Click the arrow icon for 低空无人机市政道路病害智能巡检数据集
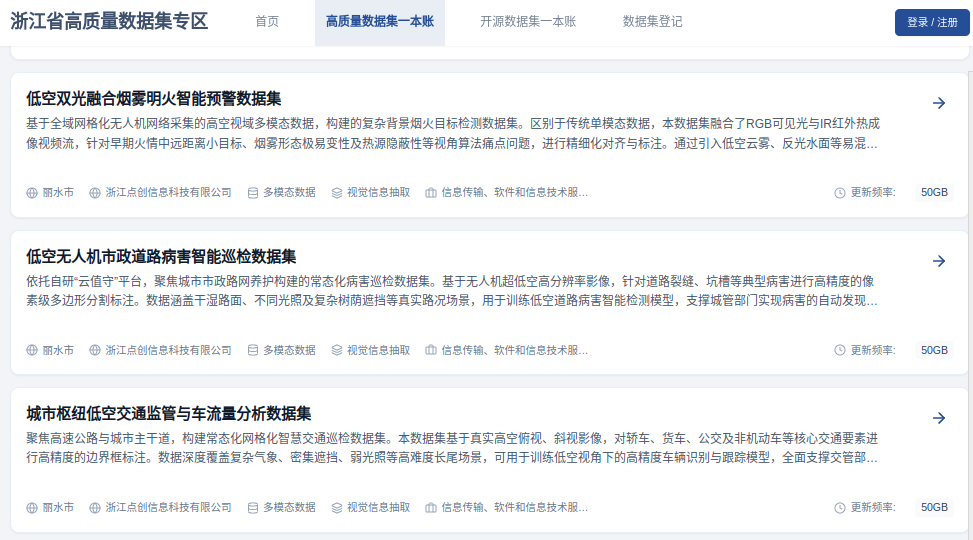Screen dimensions: 973x540 coord(939,261)
